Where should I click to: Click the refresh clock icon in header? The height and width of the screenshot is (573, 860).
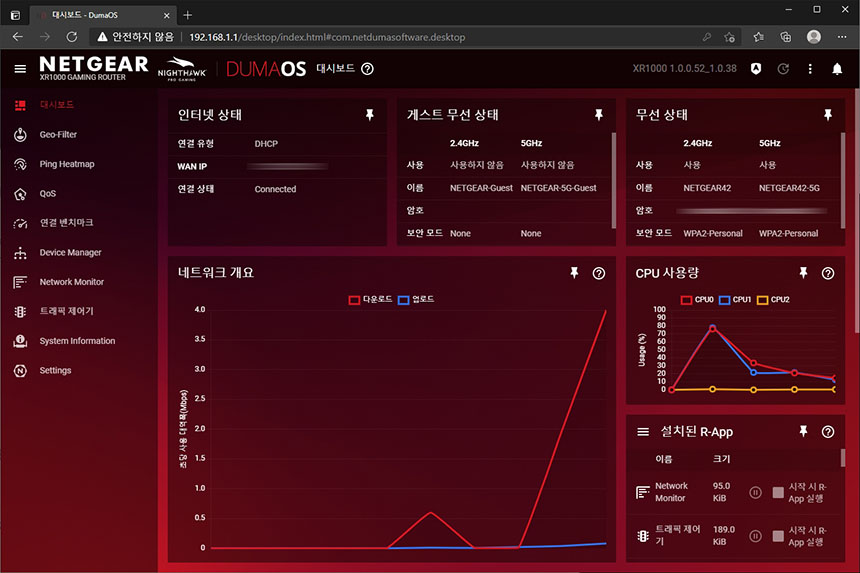point(783,69)
